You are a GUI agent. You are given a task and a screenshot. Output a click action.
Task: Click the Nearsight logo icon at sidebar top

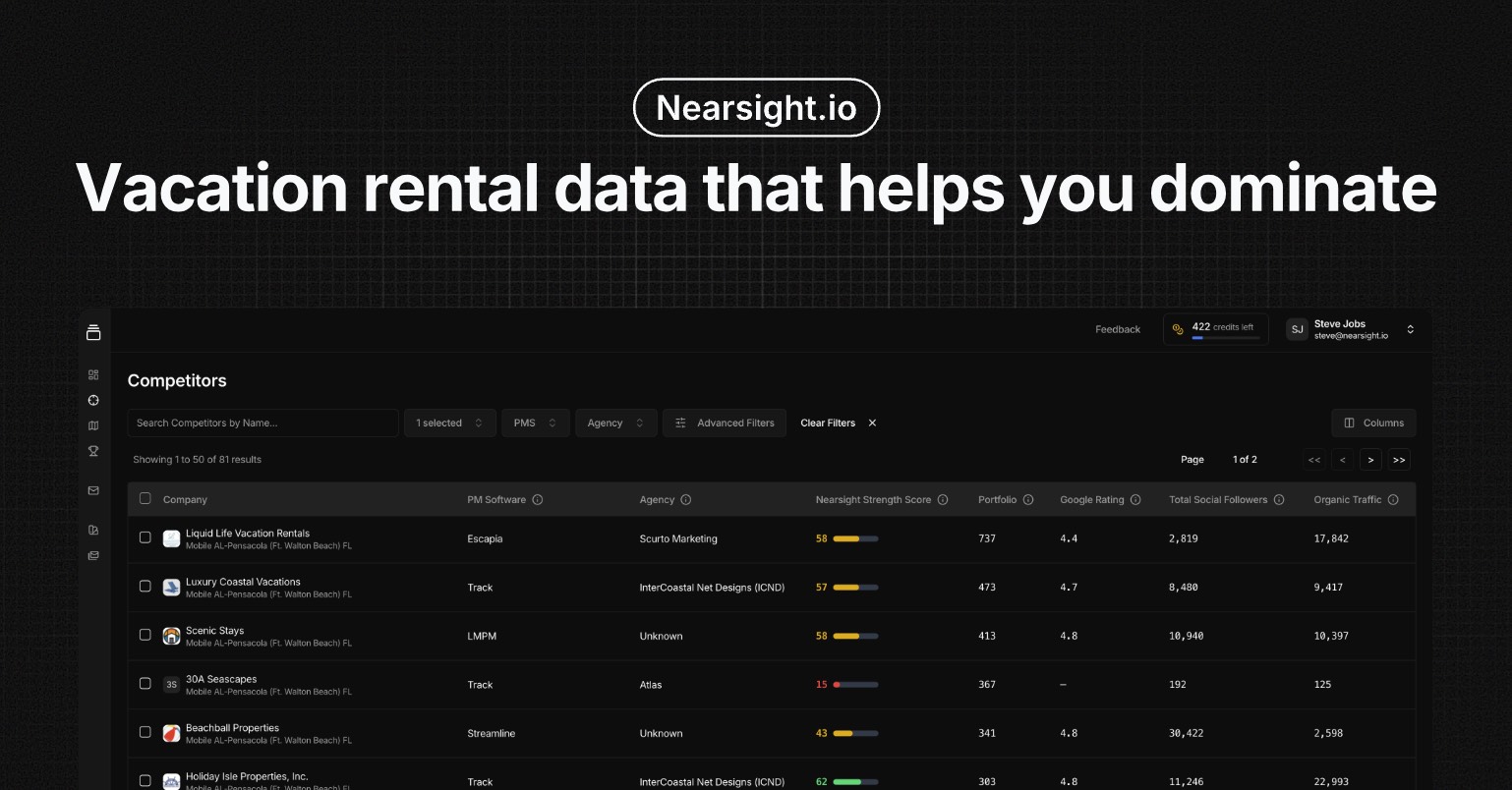pyautogui.click(x=93, y=332)
